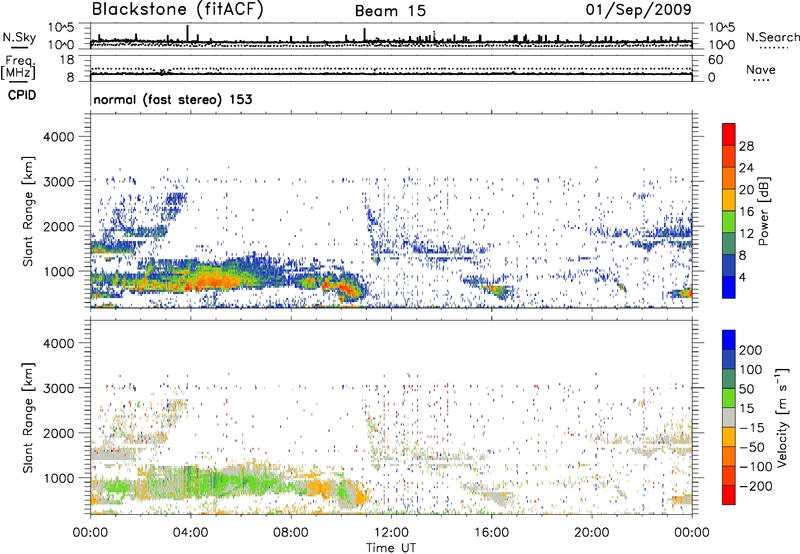The height and width of the screenshot is (554, 800).
Task: Click the "1000" tick on the velocity panel
Action: point(58,478)
